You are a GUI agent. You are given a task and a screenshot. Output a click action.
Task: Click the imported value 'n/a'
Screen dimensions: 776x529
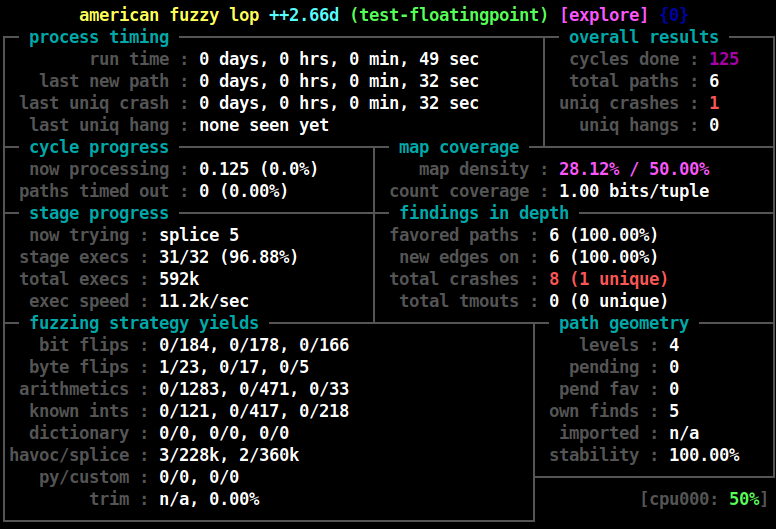pos(684,433)
